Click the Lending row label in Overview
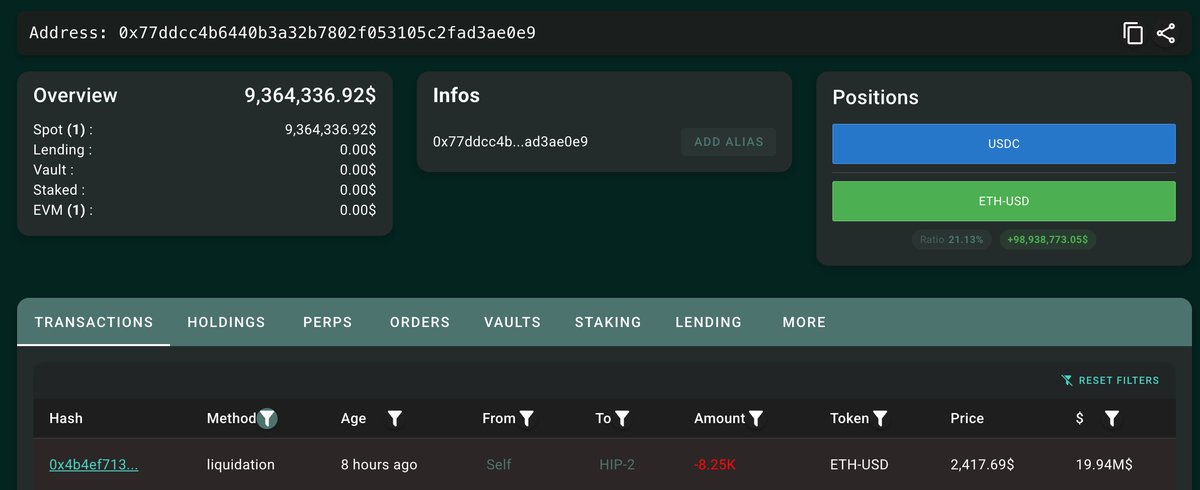The height and width of the screenshot is (490, 1200). point(63,150)
